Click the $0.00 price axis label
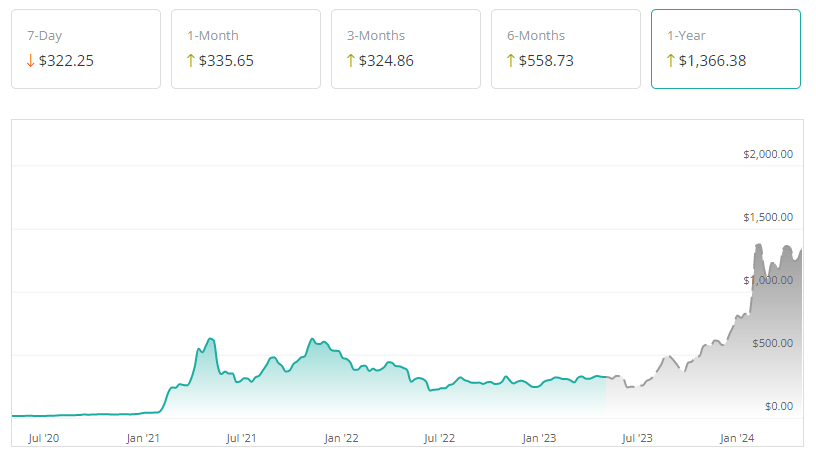The width and height of the screenshot is (816, 456). click(x=777, y=406)
